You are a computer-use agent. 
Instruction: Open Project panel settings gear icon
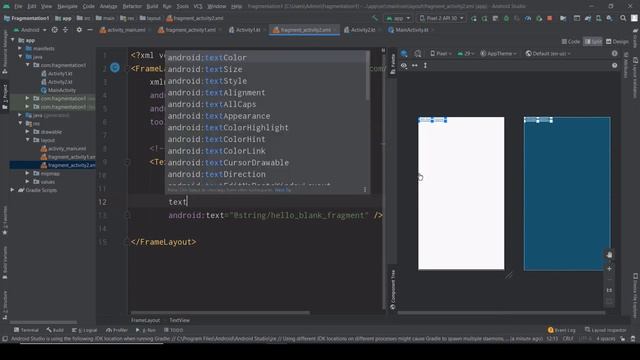coord(79,30)
